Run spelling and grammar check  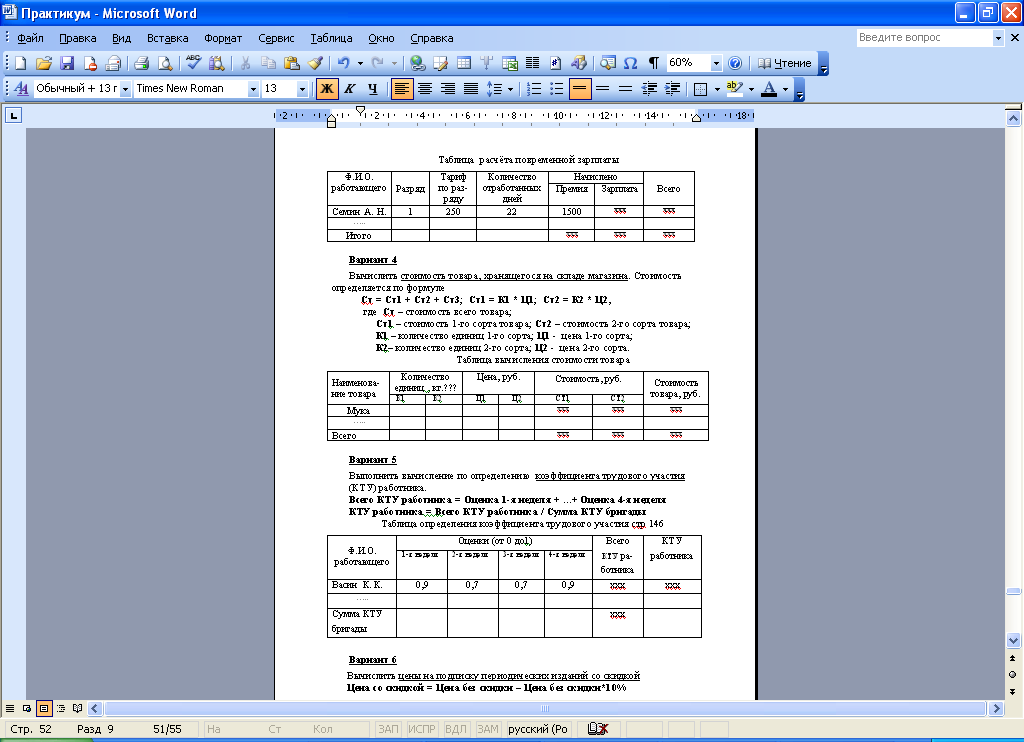point(193,63)
